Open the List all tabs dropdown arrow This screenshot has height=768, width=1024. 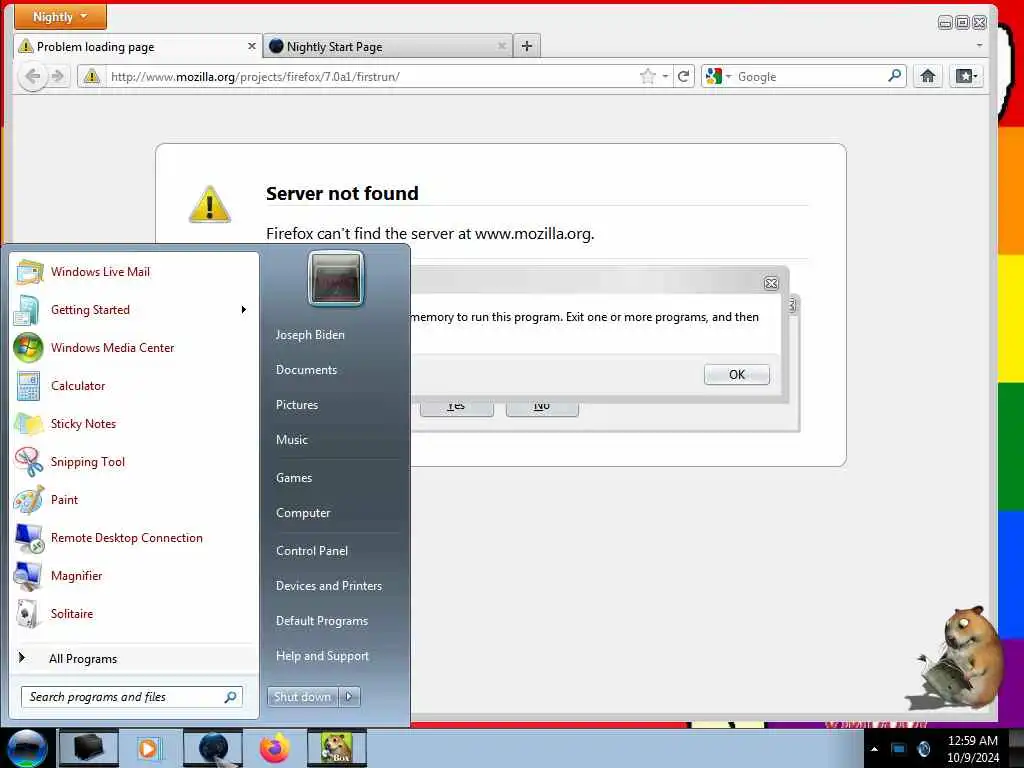(x=979, y=46)
